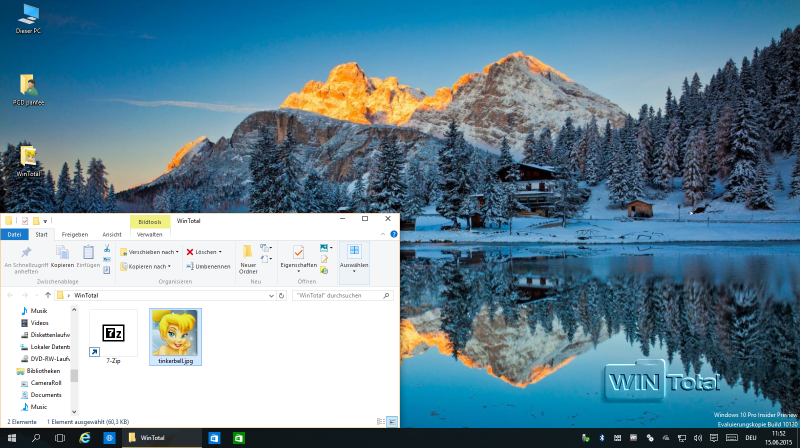
Task: Open the volume speaker tray icon
Action: [698, 438]
